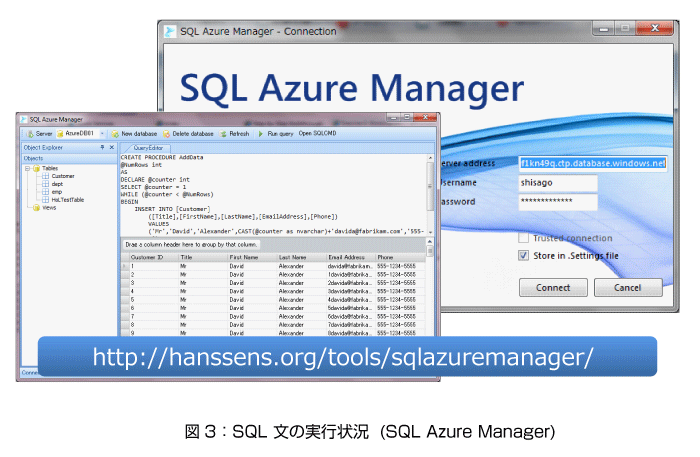Viewport: 700px width, 457px height.
Task: Open the hanssens.org sqlazuremanager URL
Action: click(x=343, y=357)
